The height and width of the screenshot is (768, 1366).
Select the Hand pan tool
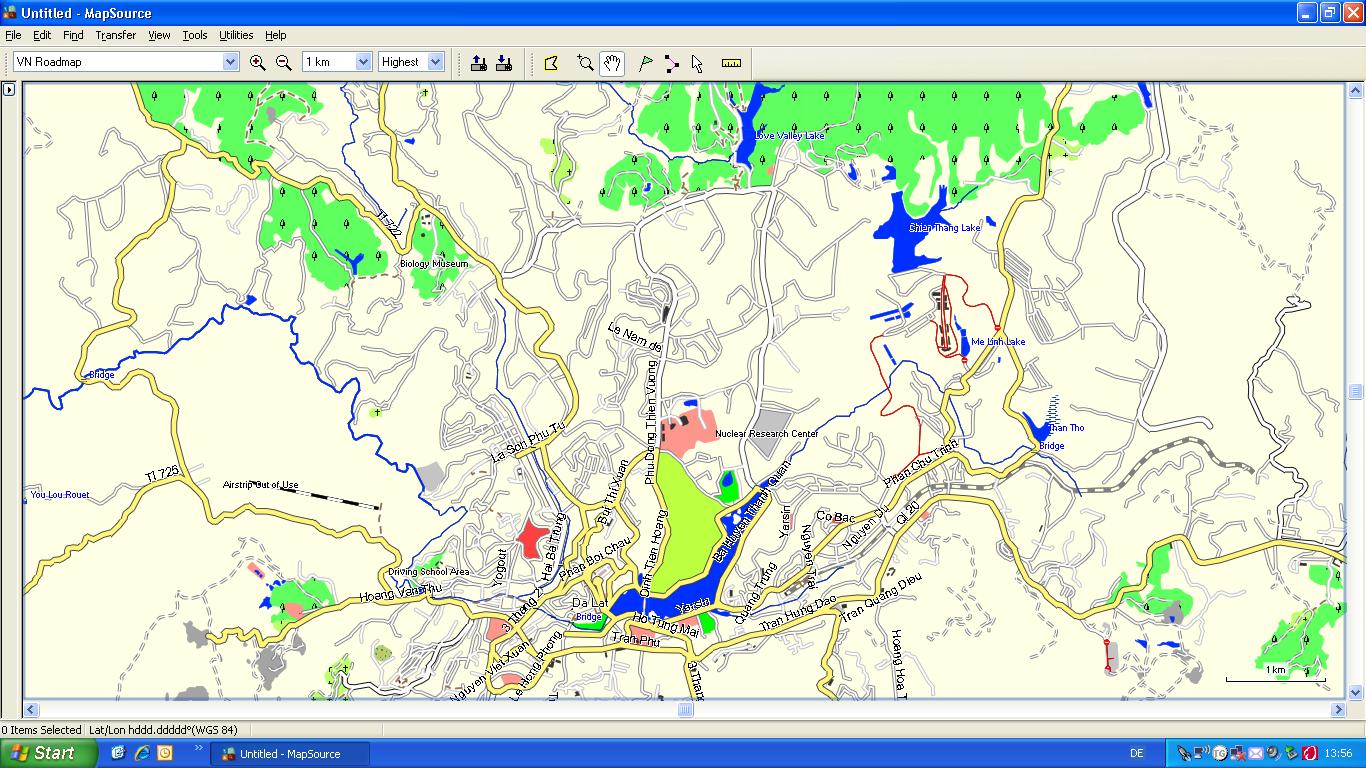point(612,63)
